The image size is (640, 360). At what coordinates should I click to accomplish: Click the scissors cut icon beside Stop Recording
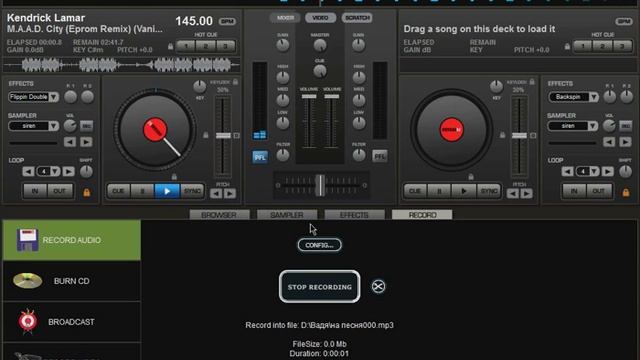[x=378, y=287]
